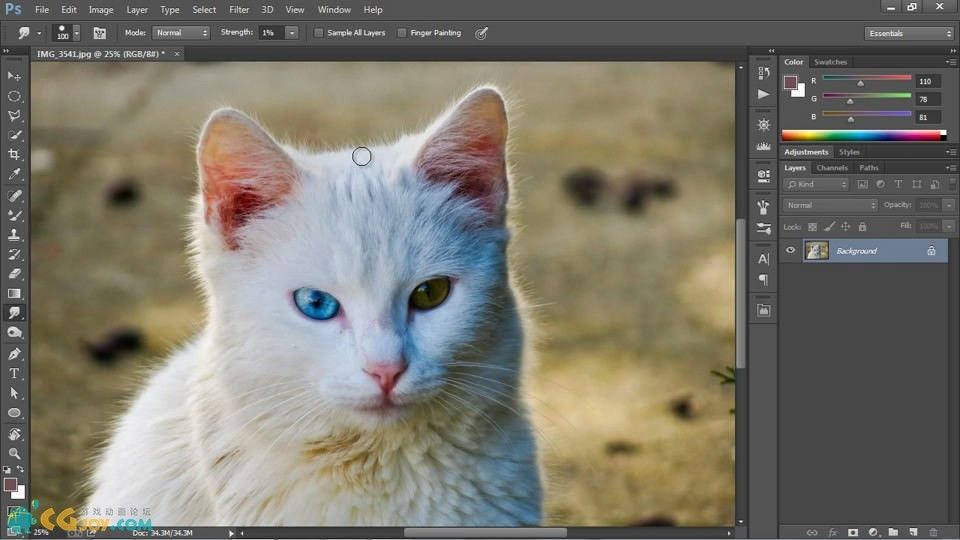The image size is (960, 540).
Task: Select the Crop tool
Action: pyautogui.click(x=14, y=155)
